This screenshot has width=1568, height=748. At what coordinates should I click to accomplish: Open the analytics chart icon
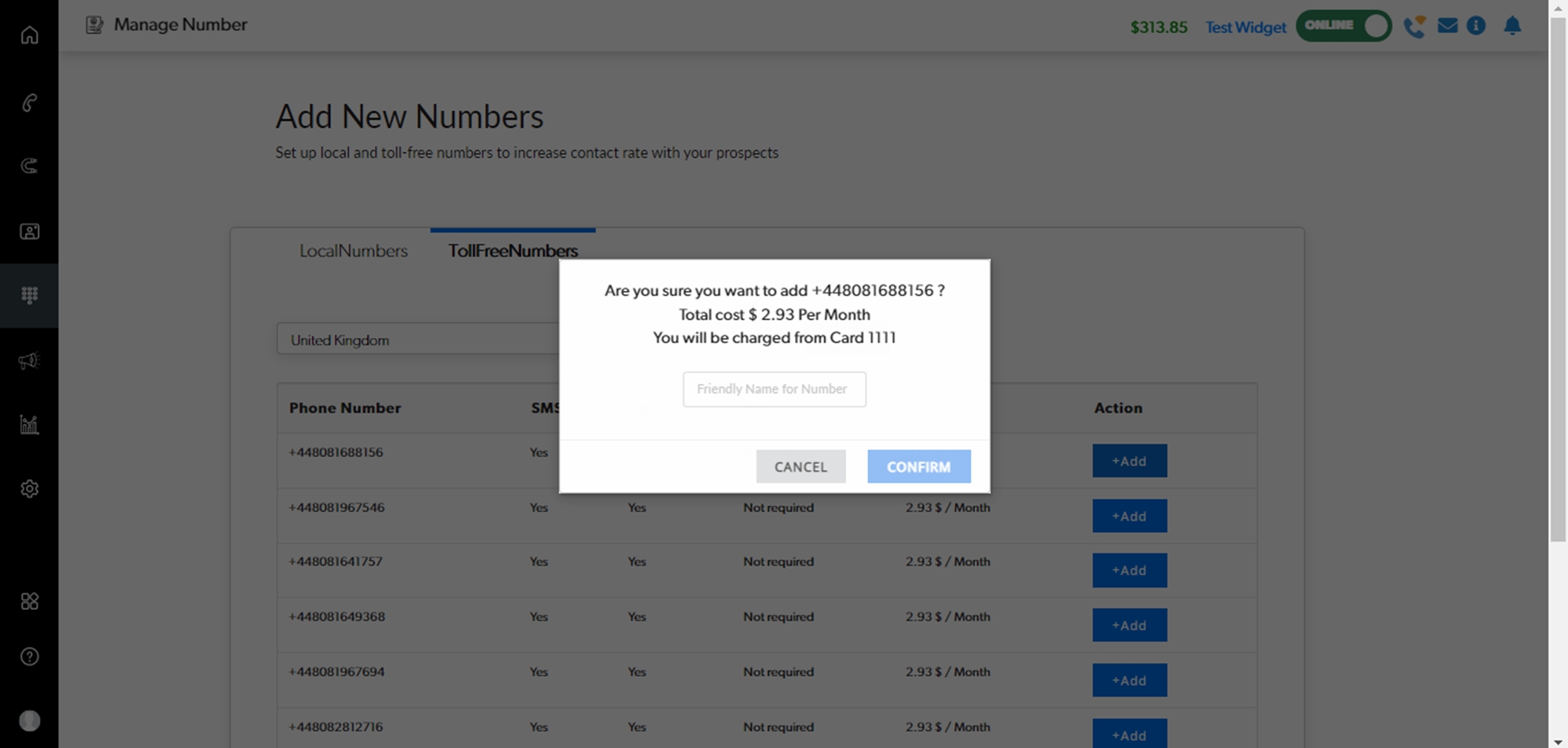(x=29, y=425)
